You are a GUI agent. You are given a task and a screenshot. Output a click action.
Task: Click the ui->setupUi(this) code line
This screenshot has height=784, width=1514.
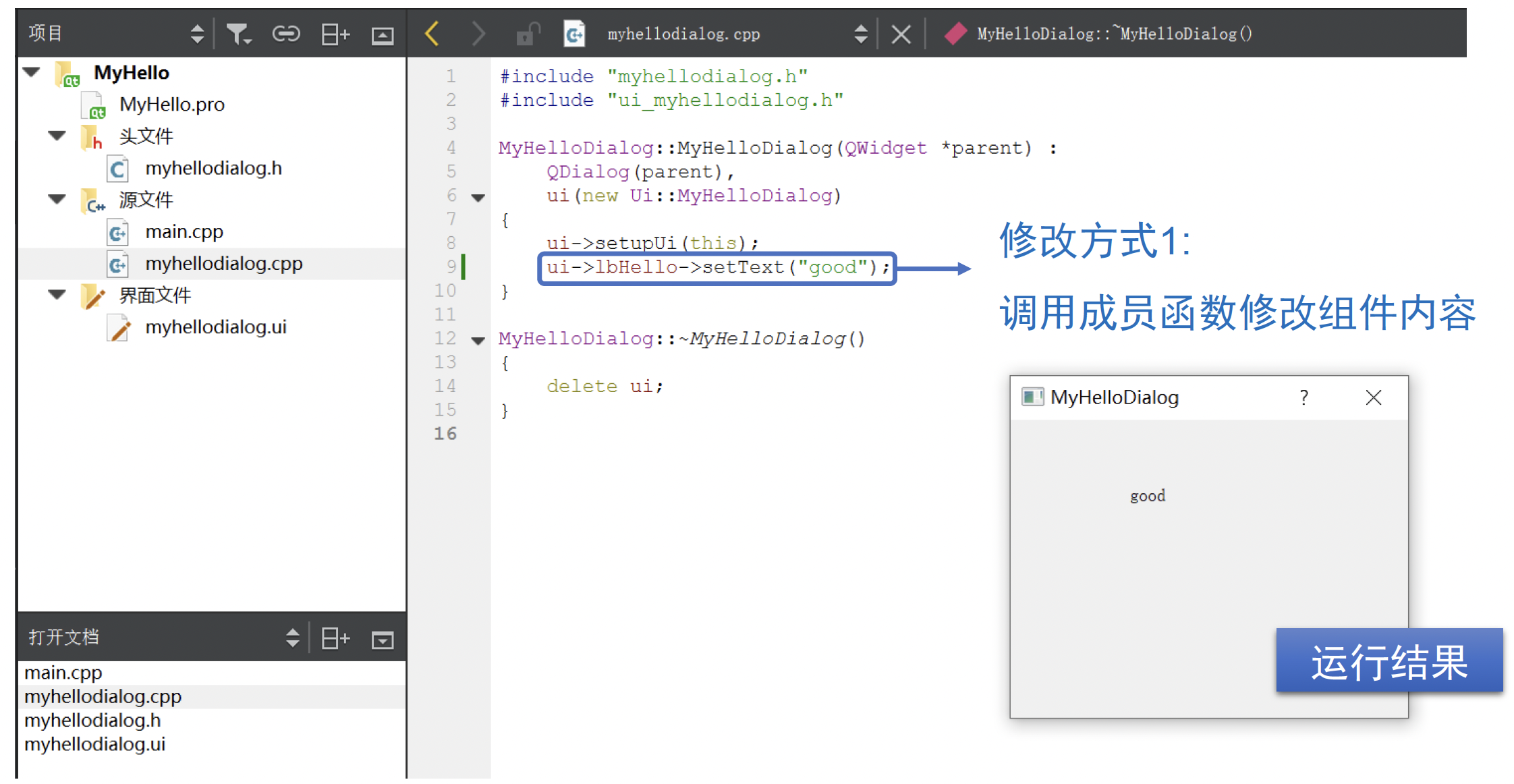(652, 243)
